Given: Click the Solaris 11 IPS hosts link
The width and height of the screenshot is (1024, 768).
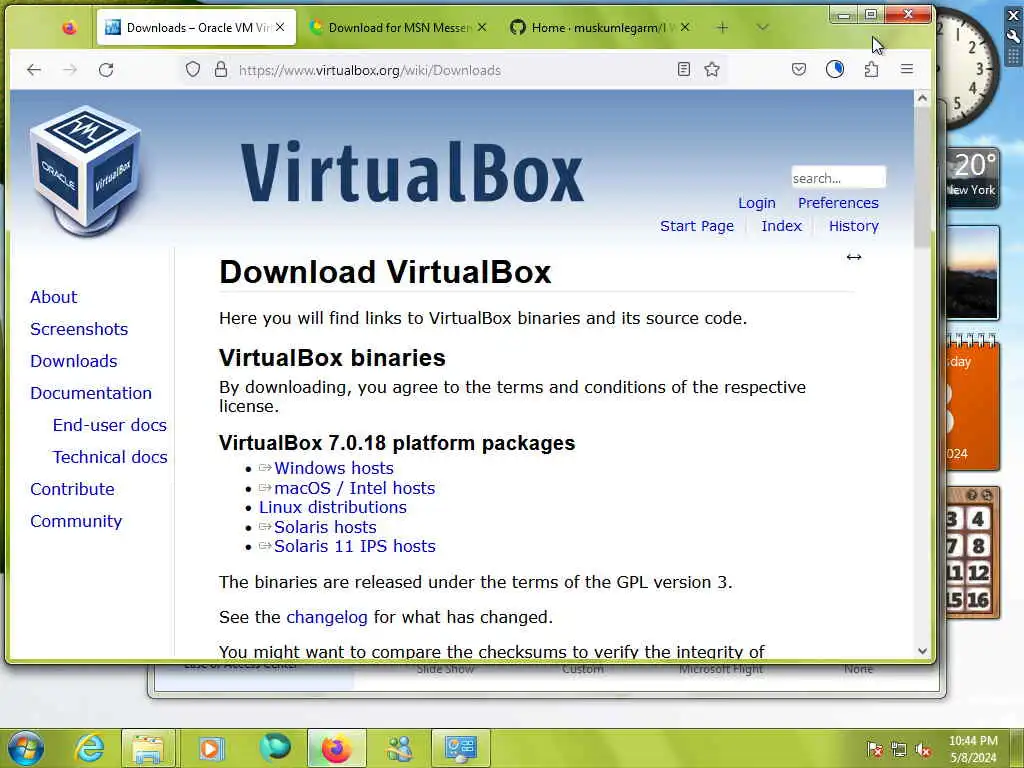Looking at the screenshot, I should click(355, 546).
